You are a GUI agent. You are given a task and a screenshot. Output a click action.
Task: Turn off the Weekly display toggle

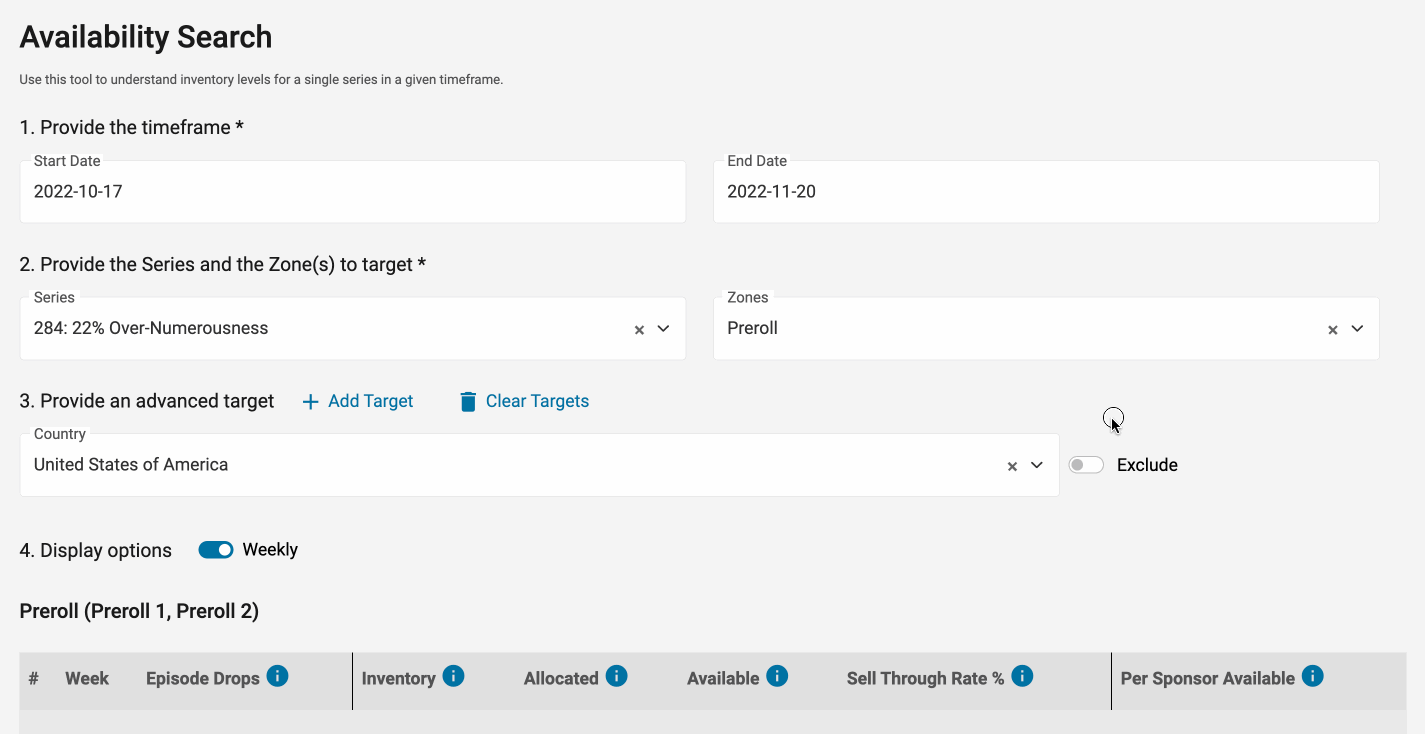coord(216,550)
